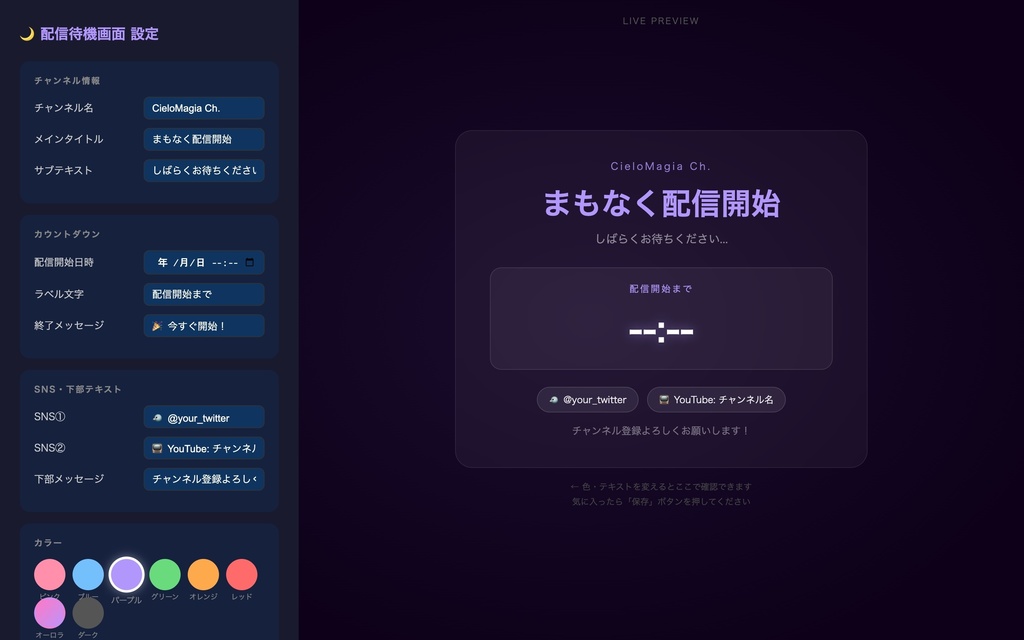Viewport: 1024px width, 640px height.
Task: Click the Twitter icon inside the preview badge
Action: tap(553, 399)
